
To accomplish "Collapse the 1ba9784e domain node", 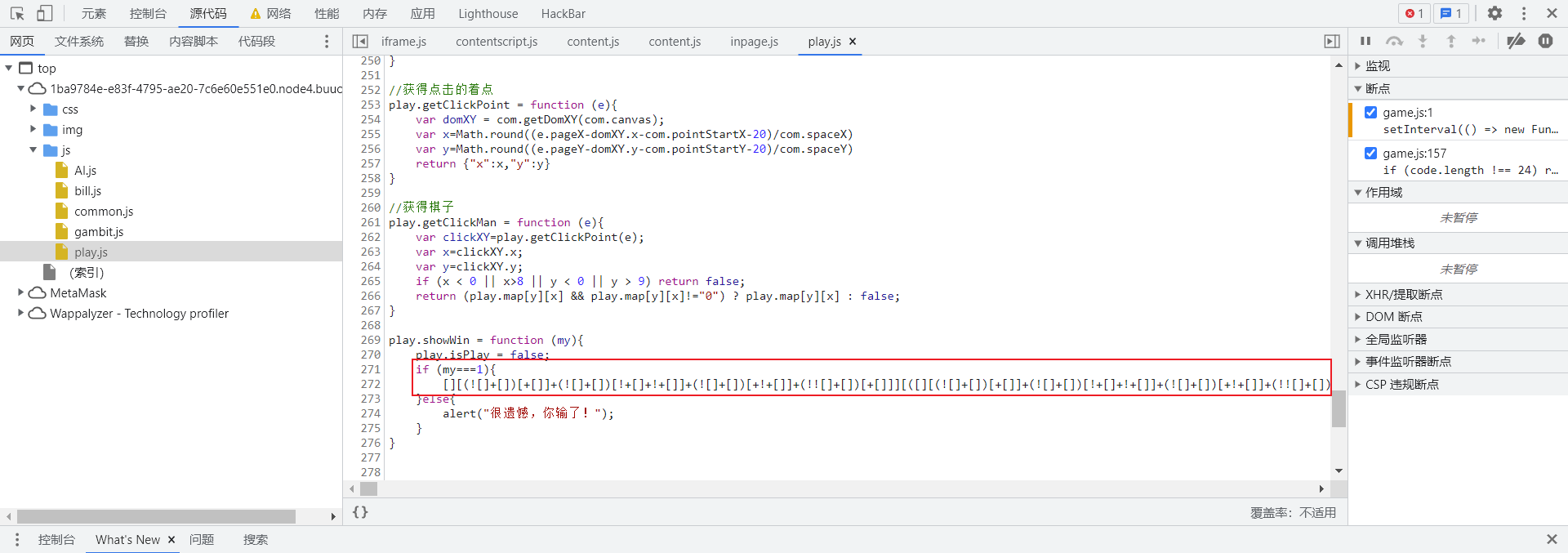I will coord(20,88).
